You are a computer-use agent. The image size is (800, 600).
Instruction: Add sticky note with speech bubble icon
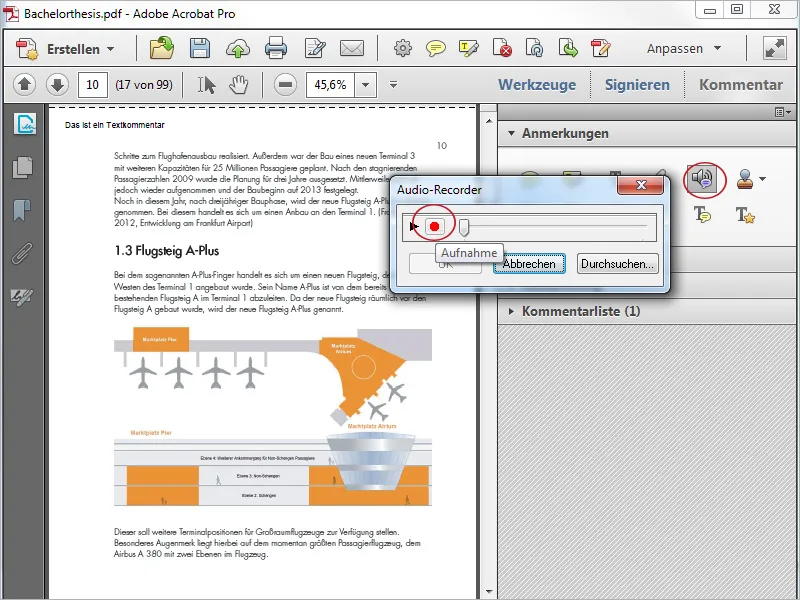point(436,48)
